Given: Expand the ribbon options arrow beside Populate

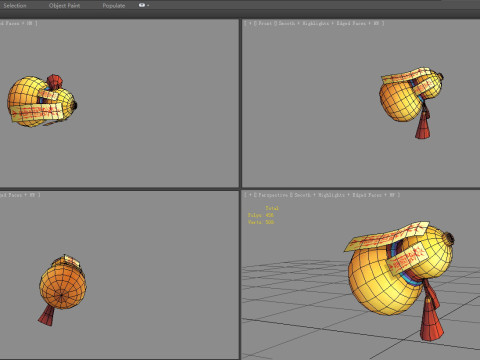Looking at the screenshot, I should [148, 6].
